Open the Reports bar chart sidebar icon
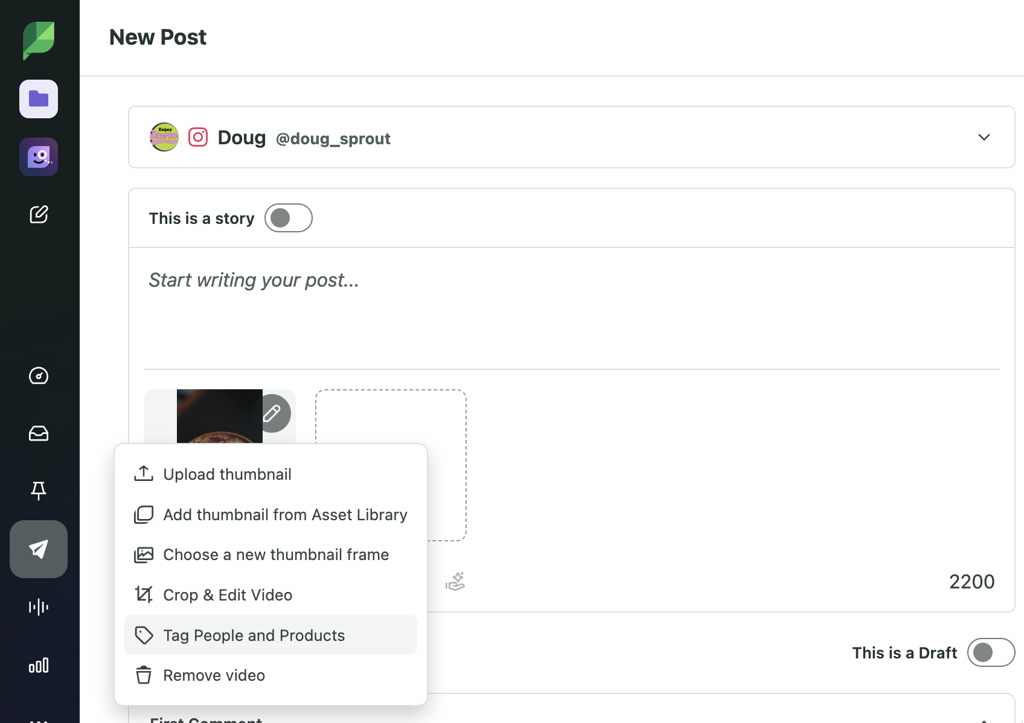The height and width of the screenshot is (723, 1024). 39,666
